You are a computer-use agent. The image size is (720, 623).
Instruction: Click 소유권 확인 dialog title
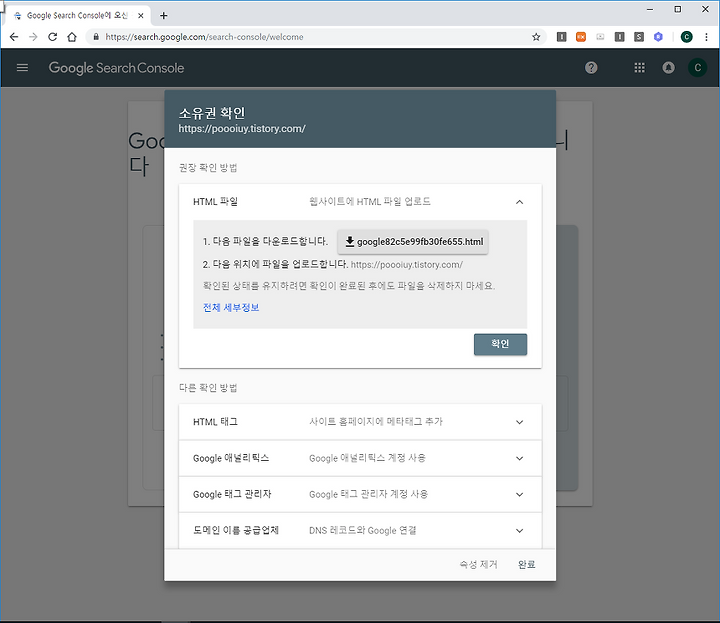pos(212,113)
